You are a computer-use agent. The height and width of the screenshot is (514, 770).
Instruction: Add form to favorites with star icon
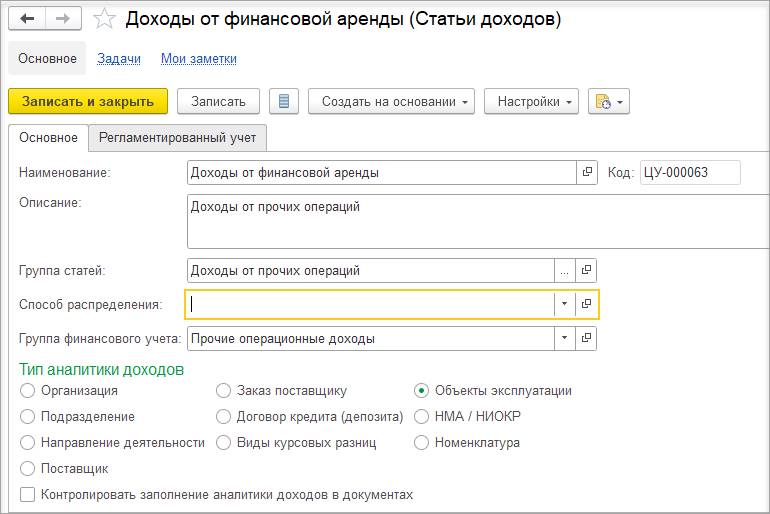[103, 19]
